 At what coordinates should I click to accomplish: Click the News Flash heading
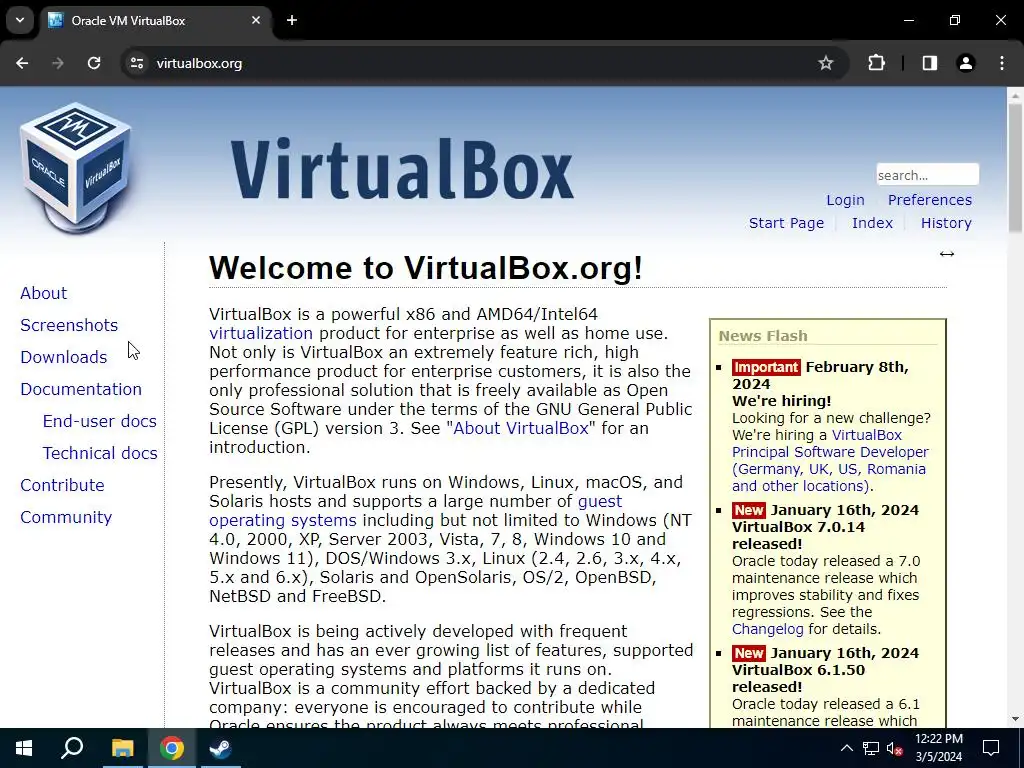[763, 336]
